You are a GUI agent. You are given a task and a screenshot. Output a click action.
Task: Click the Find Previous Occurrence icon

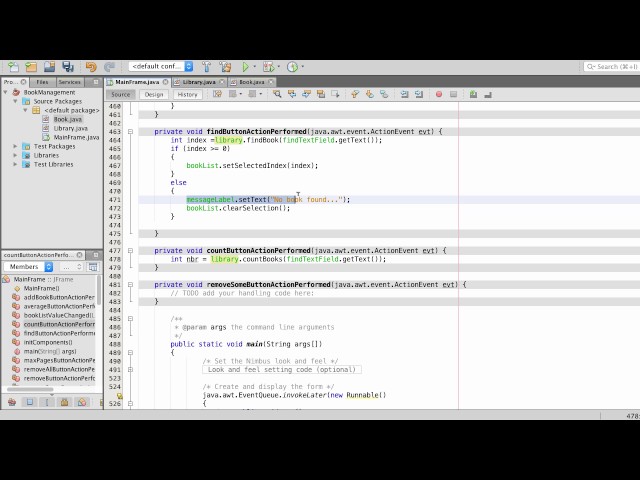(x=292, y=94)
